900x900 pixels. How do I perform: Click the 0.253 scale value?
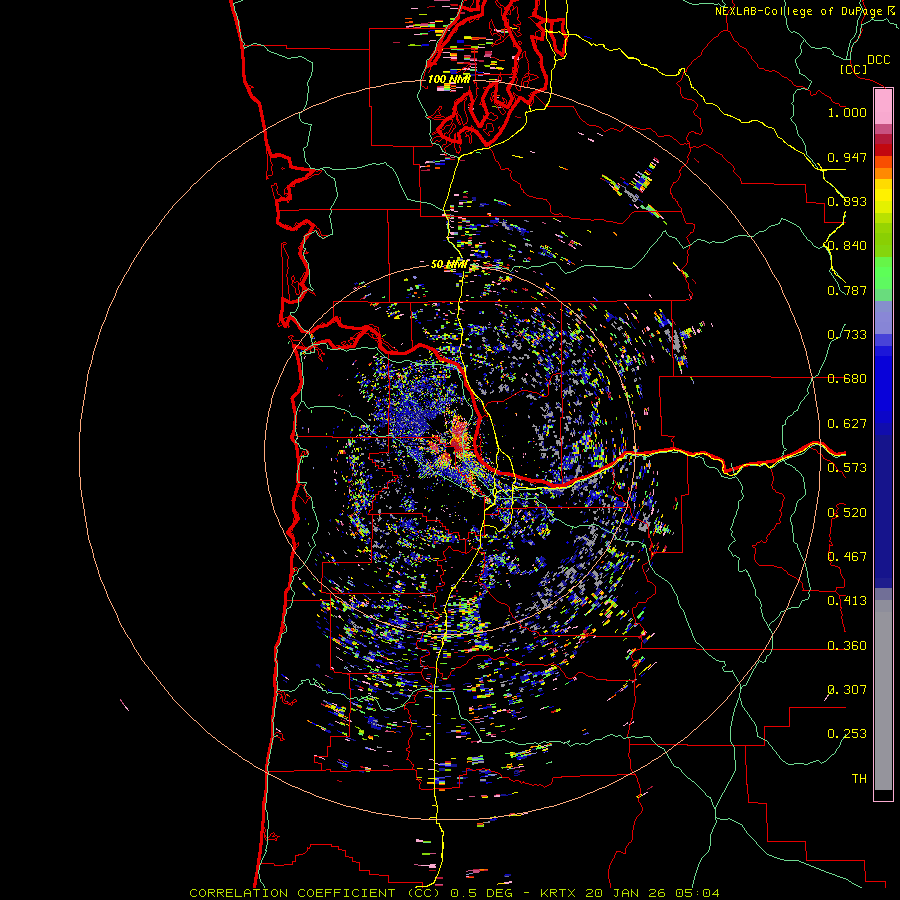coord(847,734)
